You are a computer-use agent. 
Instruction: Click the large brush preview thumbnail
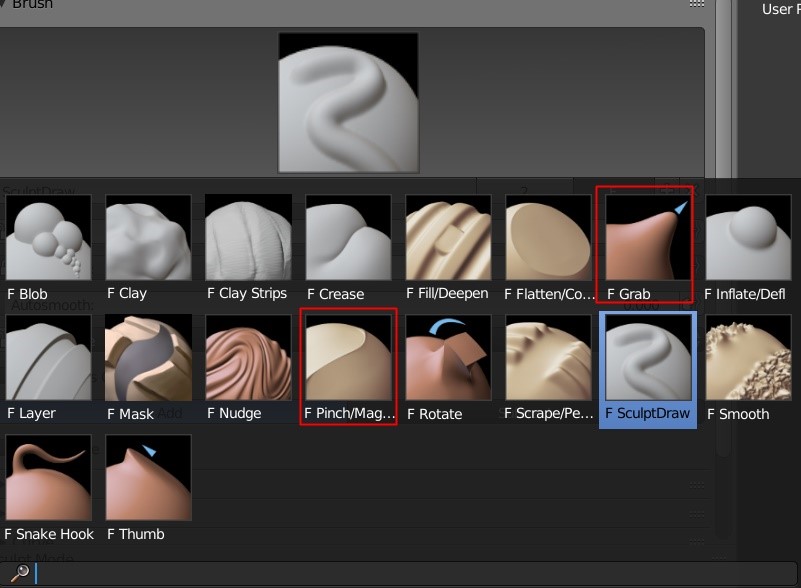pyautogui.click(x=348, y=103)
